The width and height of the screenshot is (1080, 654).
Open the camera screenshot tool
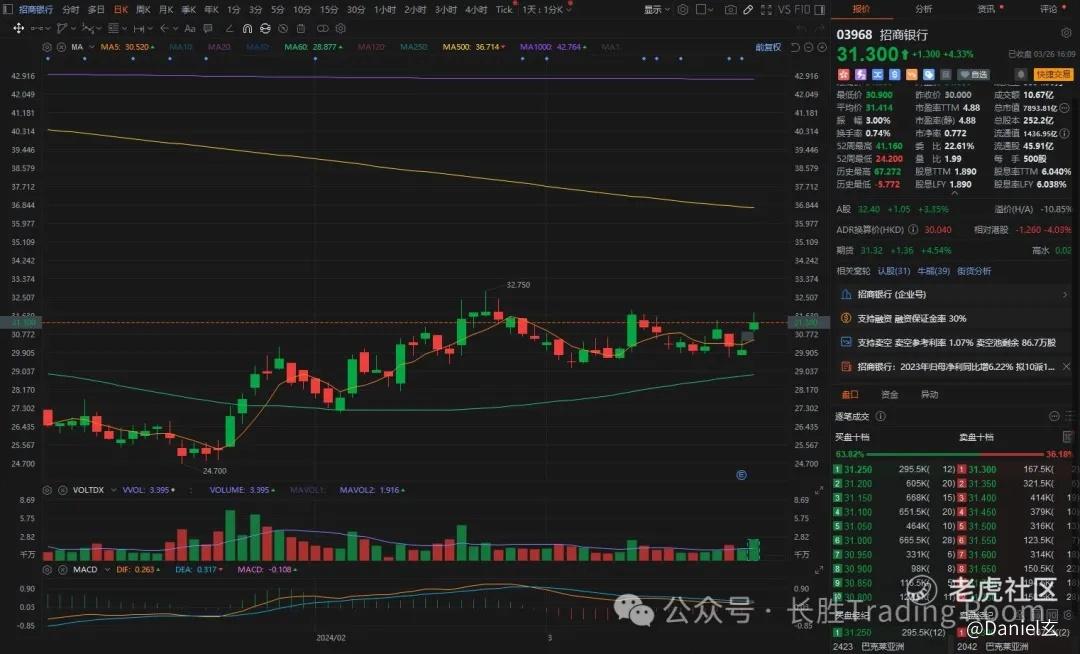(x=730, y=10)
